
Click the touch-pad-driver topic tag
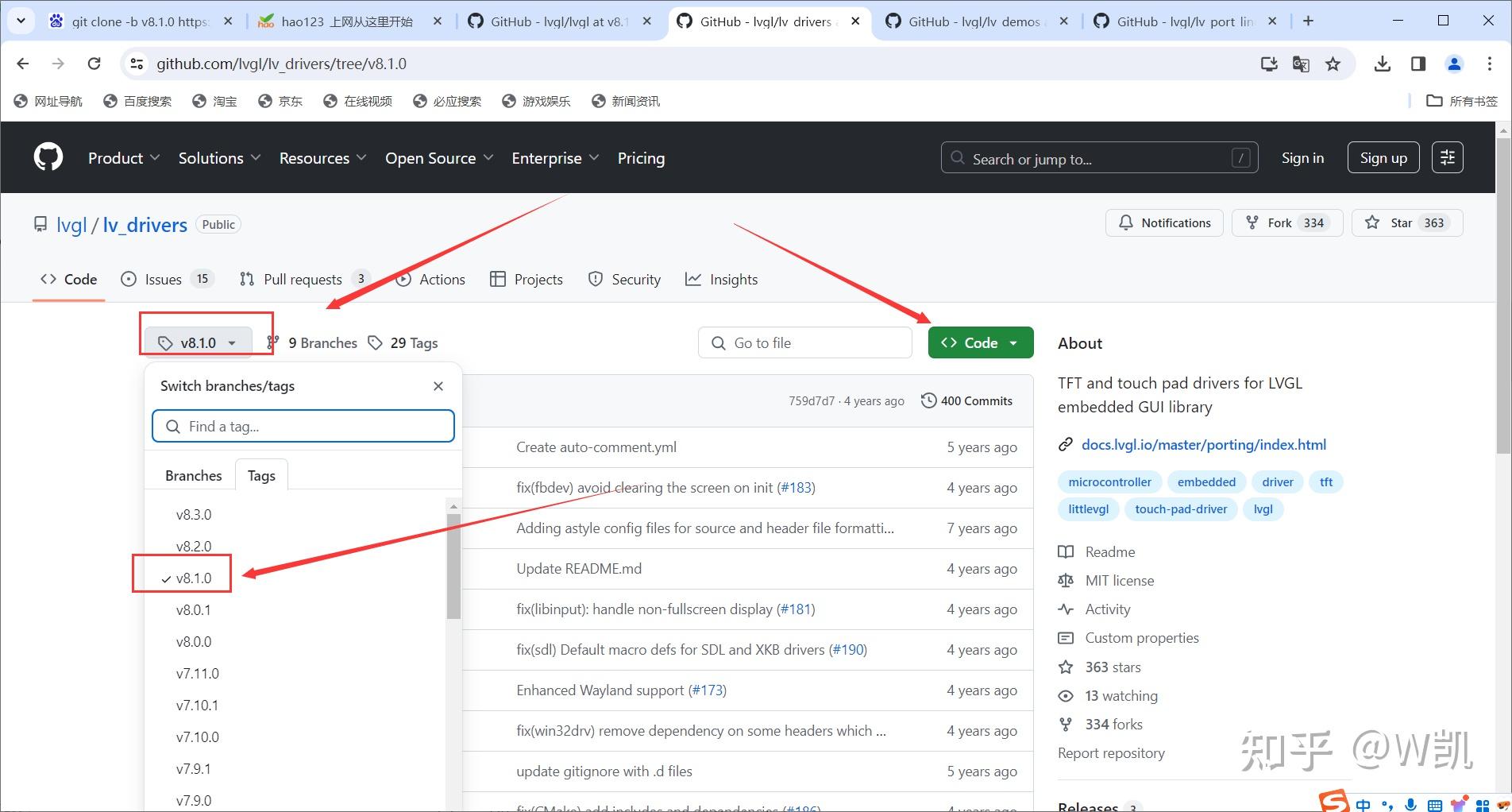pyautogui.click(x=1181, y=509)
